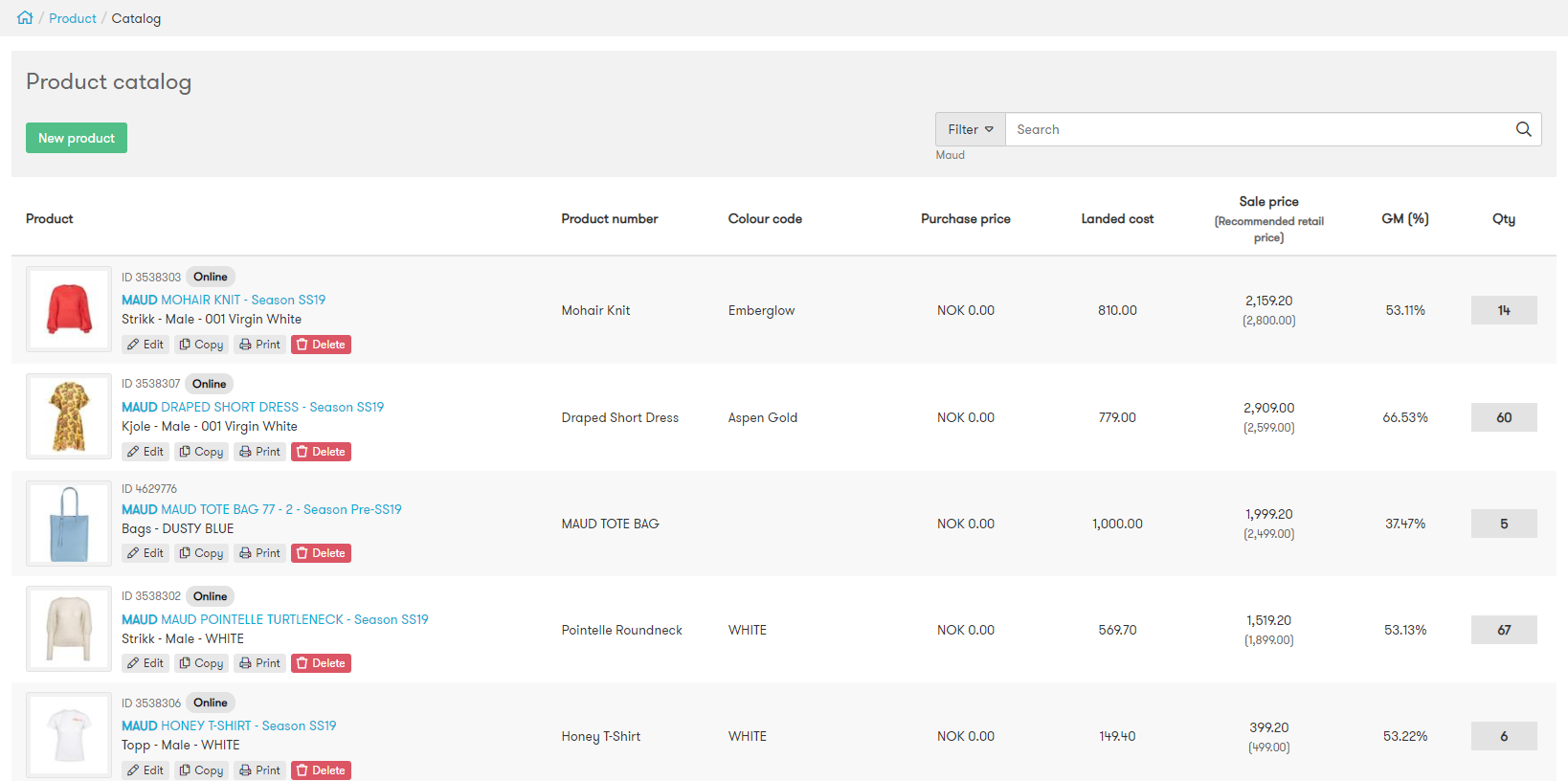The image size is (1568, 781).
Task: Click the quantity 67 for Pointelle Roundneck
Action: click(x=1504, y=630)
